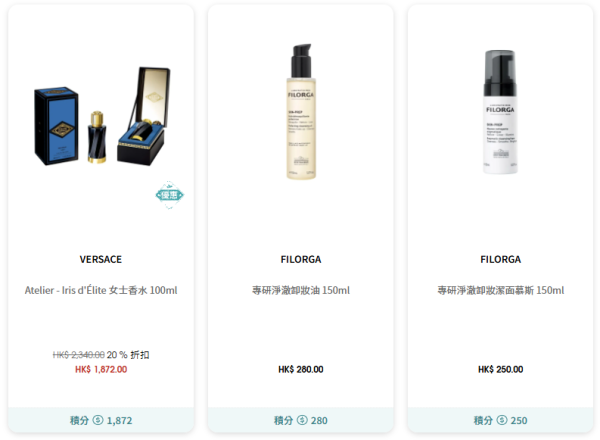Open the Versace perfume product image
The height and width of the screenshot is (440, 600).
(102, 116)
